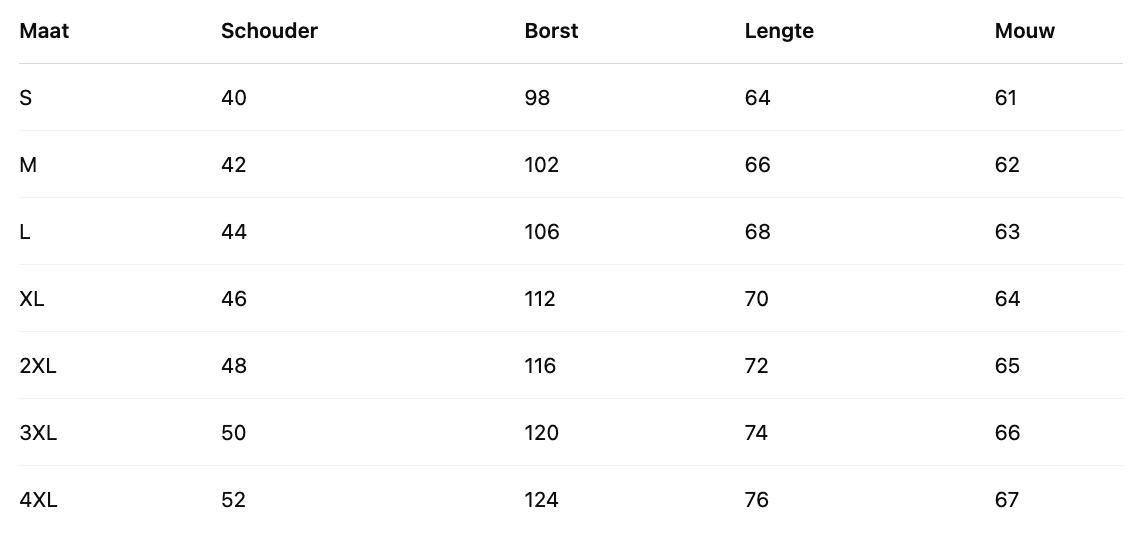Click the size L row label

coord(25,232)
